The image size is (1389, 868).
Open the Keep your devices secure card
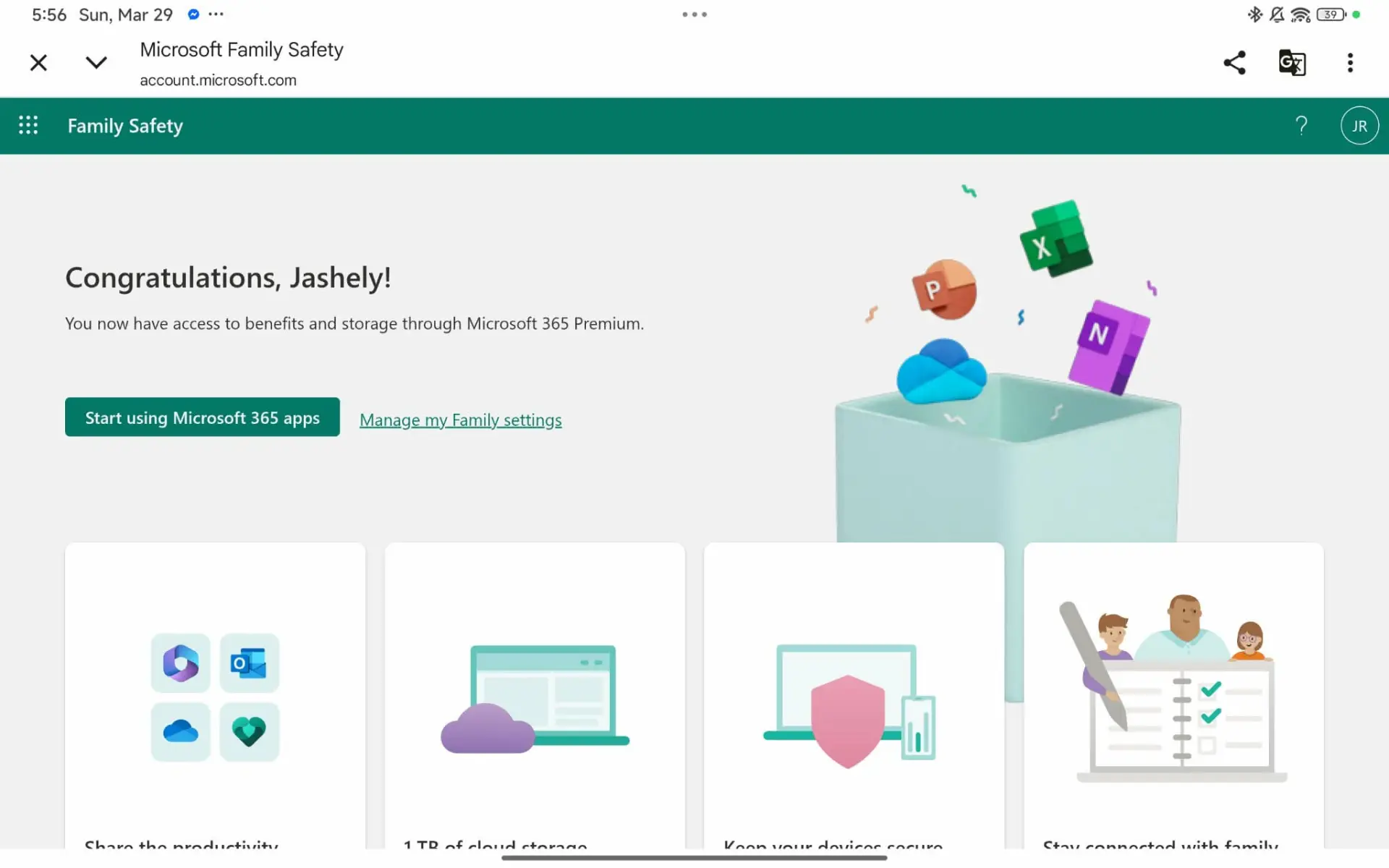click(x=854, y=696)
